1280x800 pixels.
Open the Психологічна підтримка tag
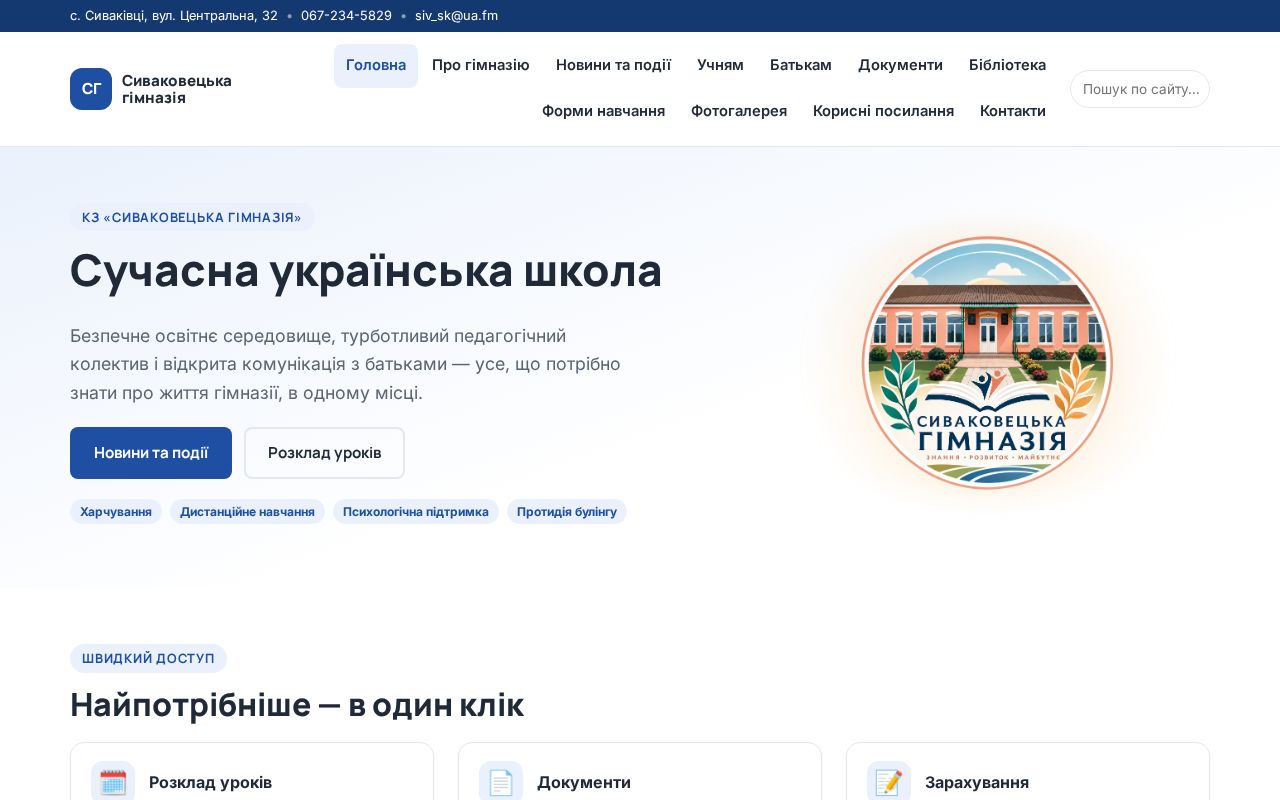(x=416, y=512)
